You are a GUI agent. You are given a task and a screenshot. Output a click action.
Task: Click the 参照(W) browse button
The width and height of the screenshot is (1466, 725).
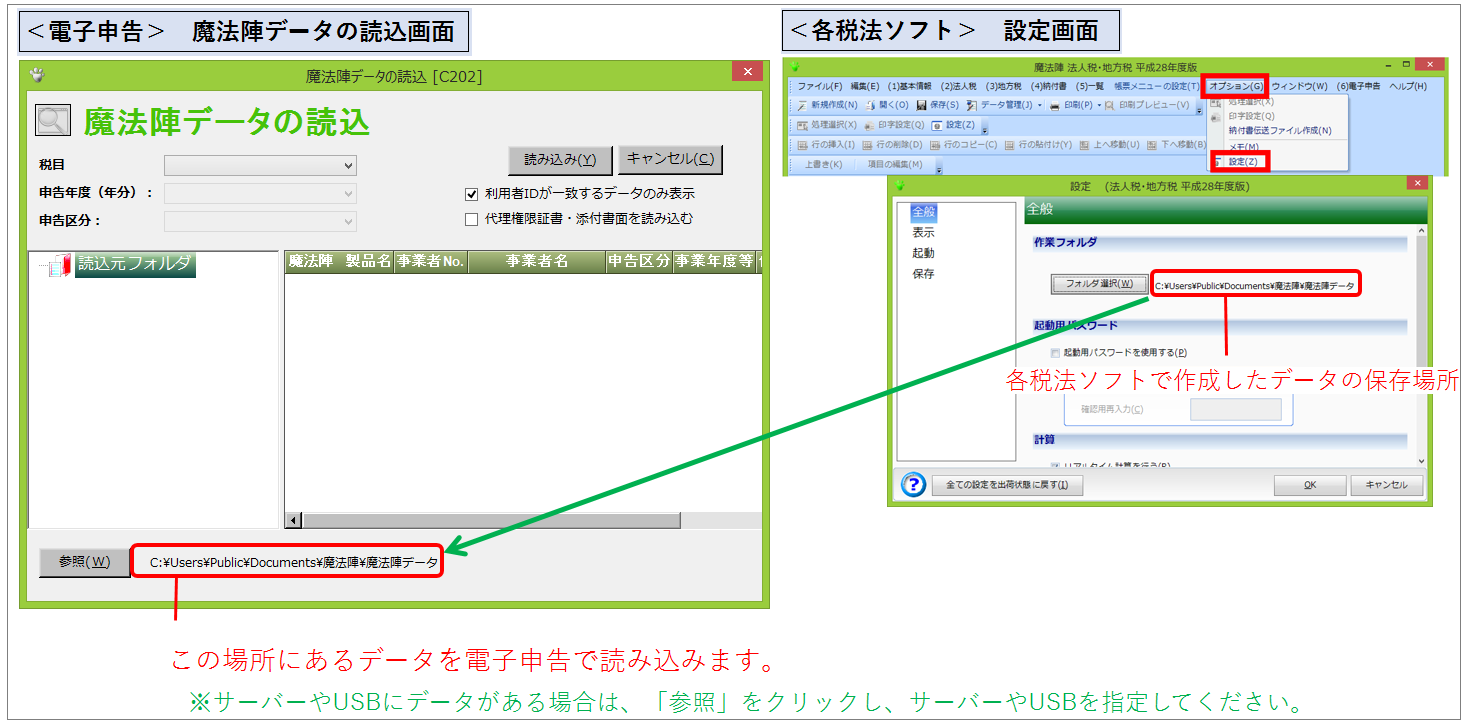84,562
